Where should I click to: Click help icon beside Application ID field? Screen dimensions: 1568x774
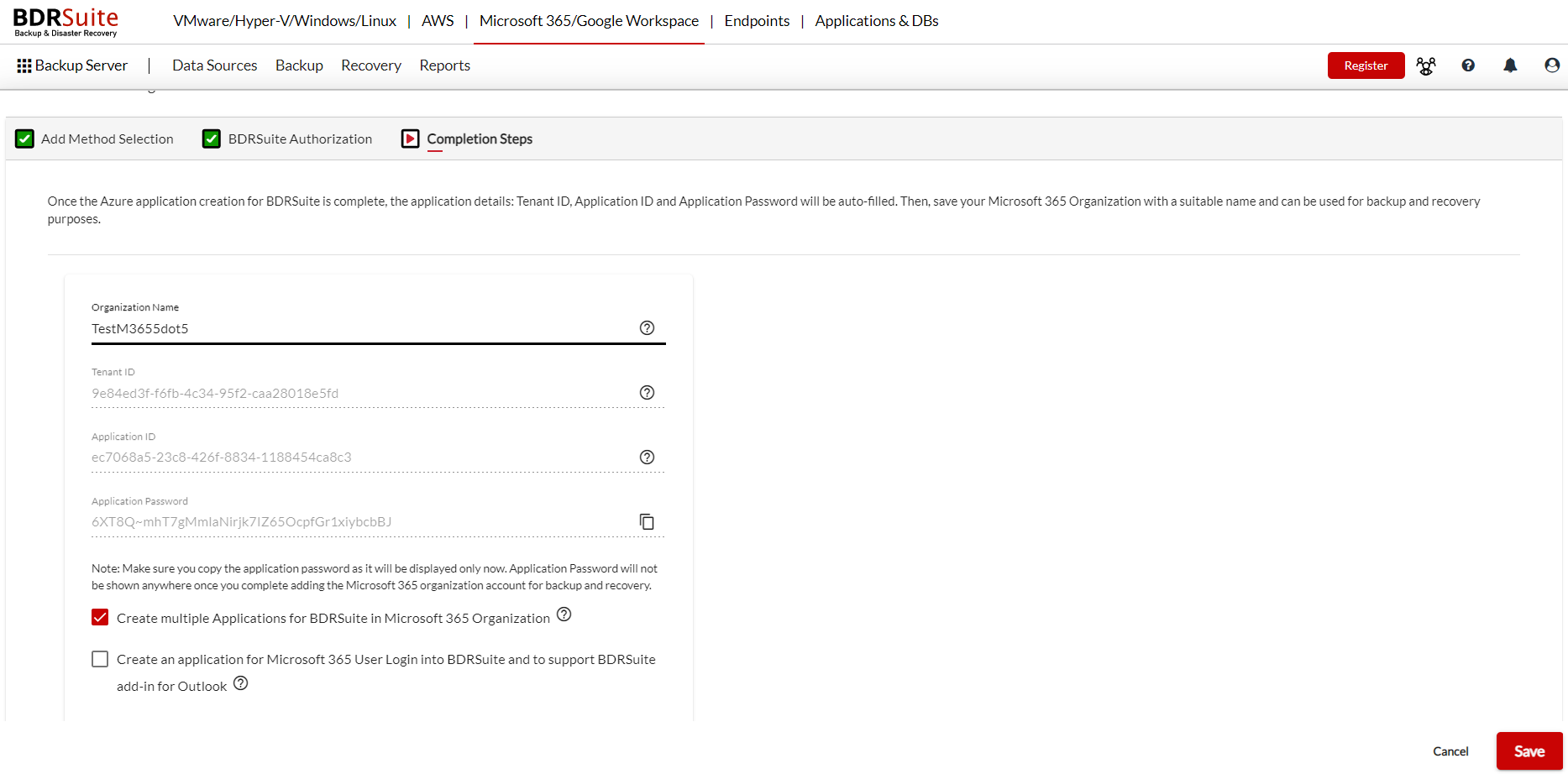point(647,458)
